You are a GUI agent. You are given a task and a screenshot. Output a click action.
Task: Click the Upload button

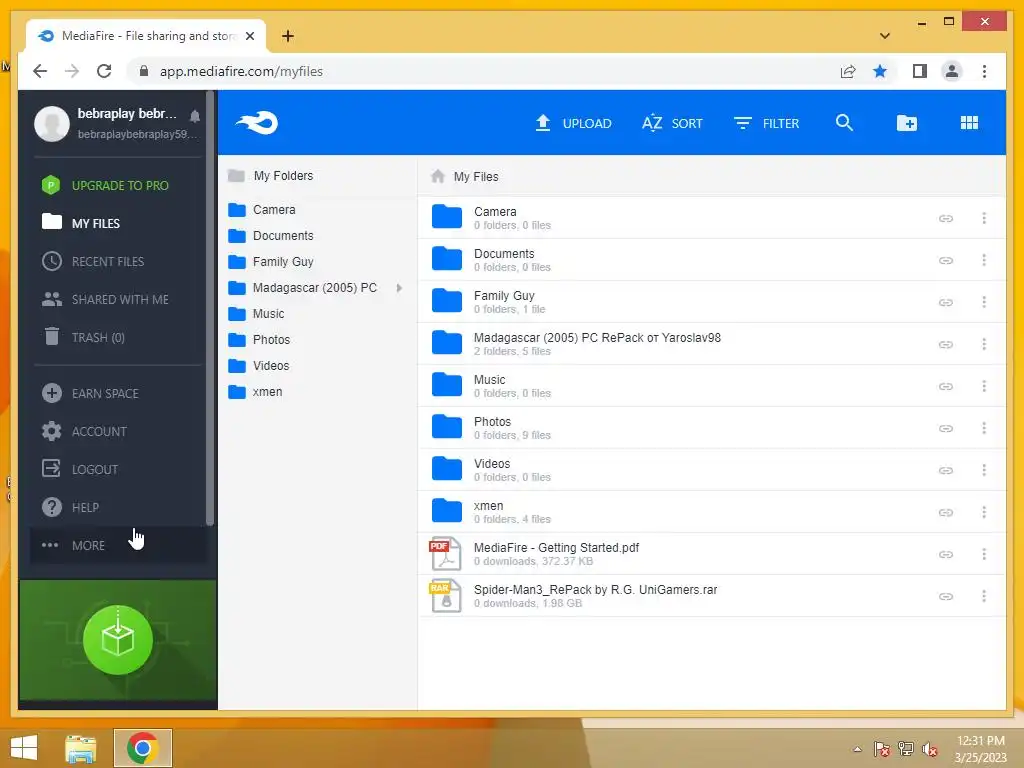pos(573,123)
